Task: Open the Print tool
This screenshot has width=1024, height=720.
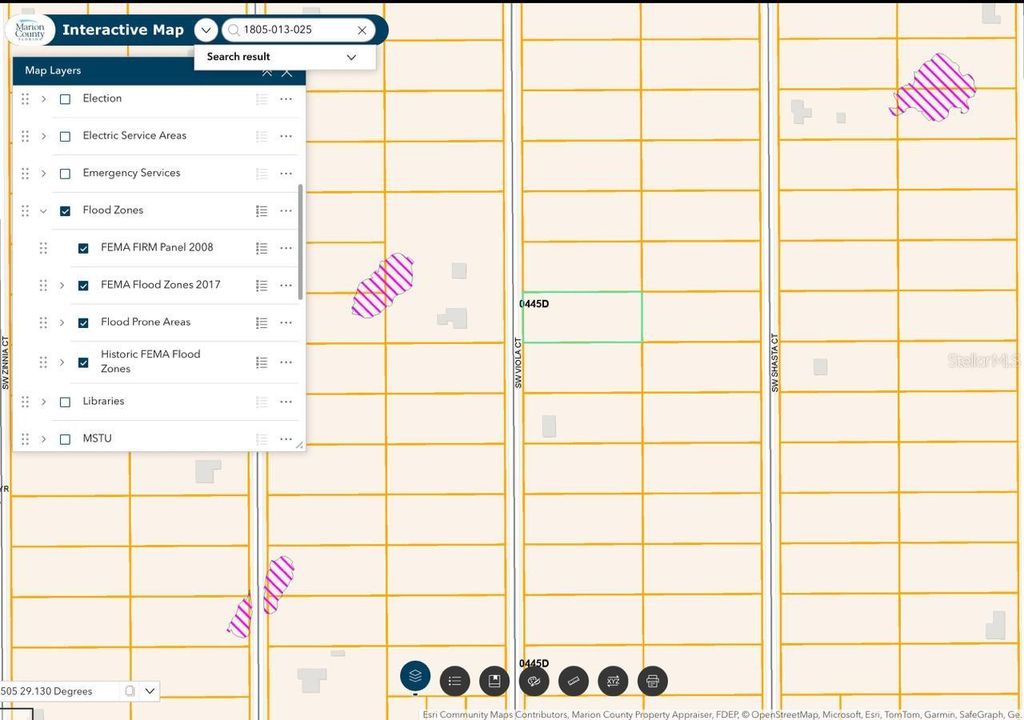Action: (x=652, y=681)
